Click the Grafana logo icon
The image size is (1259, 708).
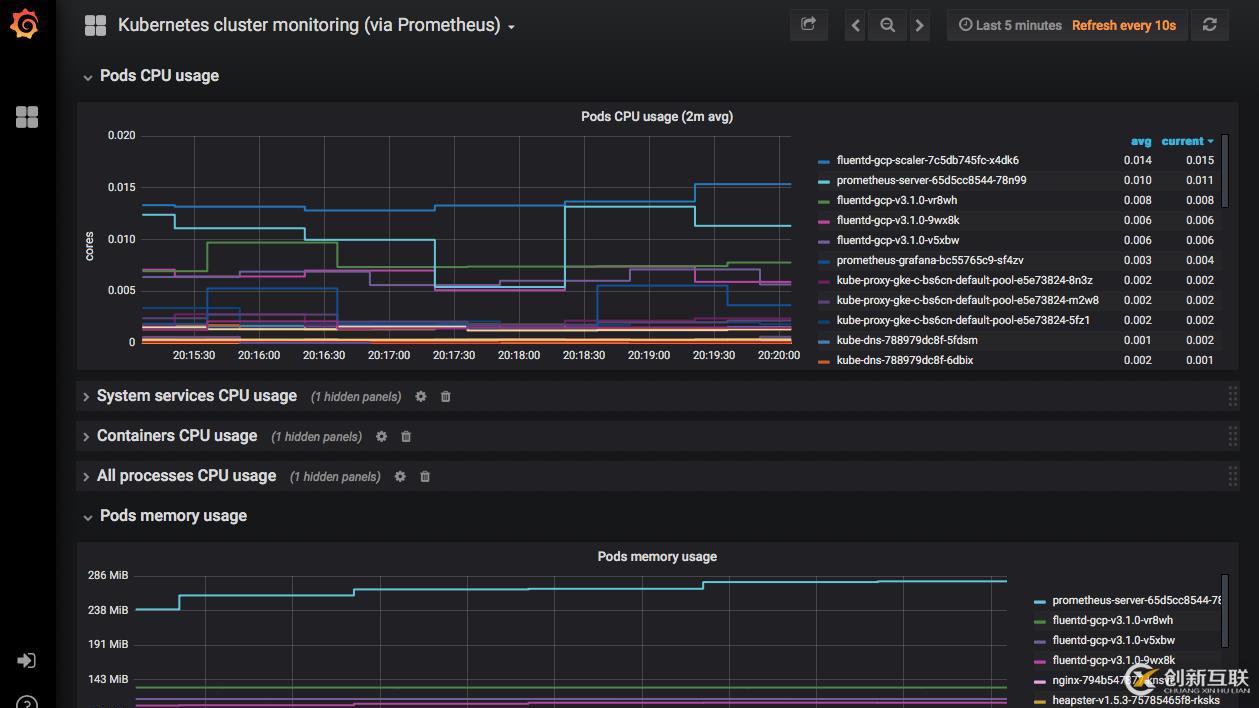pyautogui.click(x=25, y=25)
